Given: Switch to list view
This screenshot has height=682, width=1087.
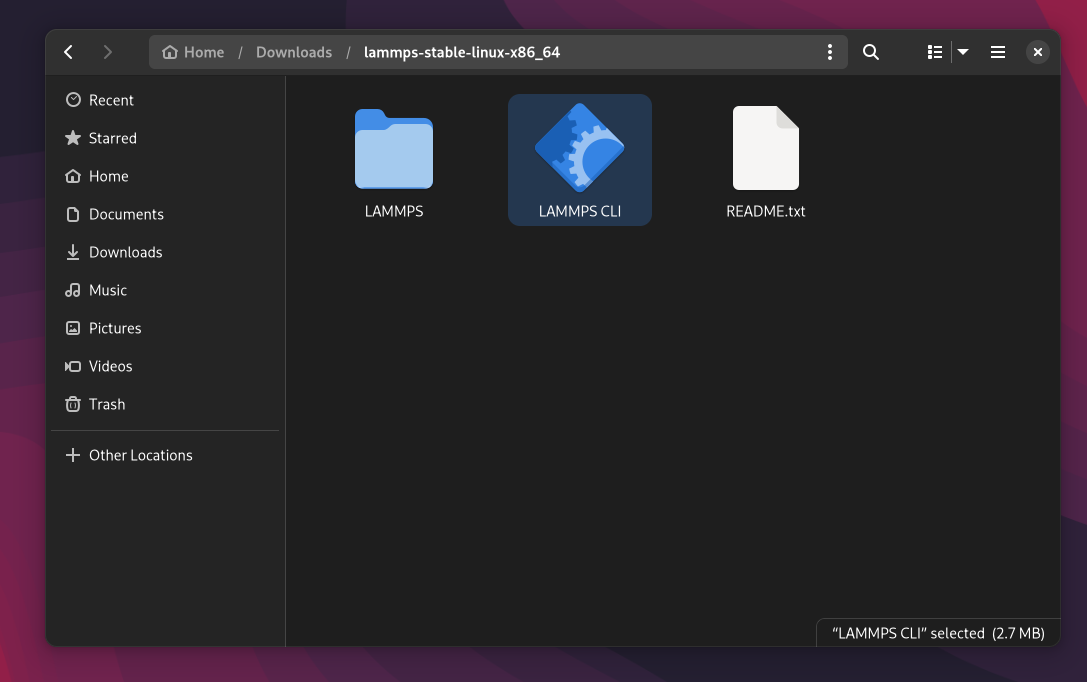Looking at the screenshot, I should (934, 52).
